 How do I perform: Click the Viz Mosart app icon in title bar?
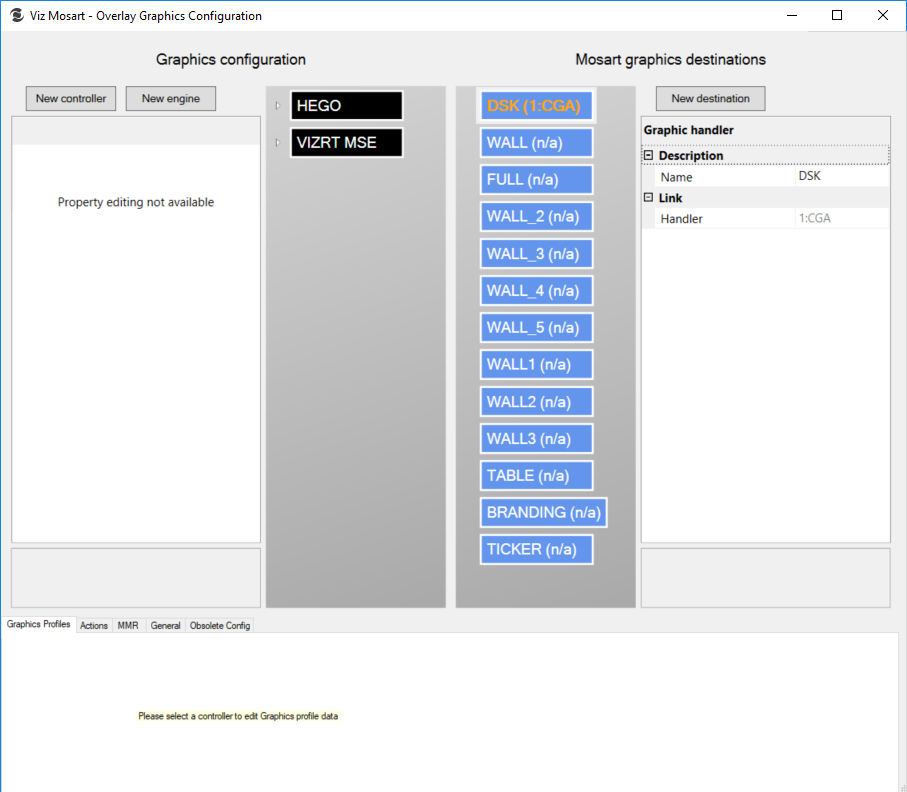click(16, 16)
